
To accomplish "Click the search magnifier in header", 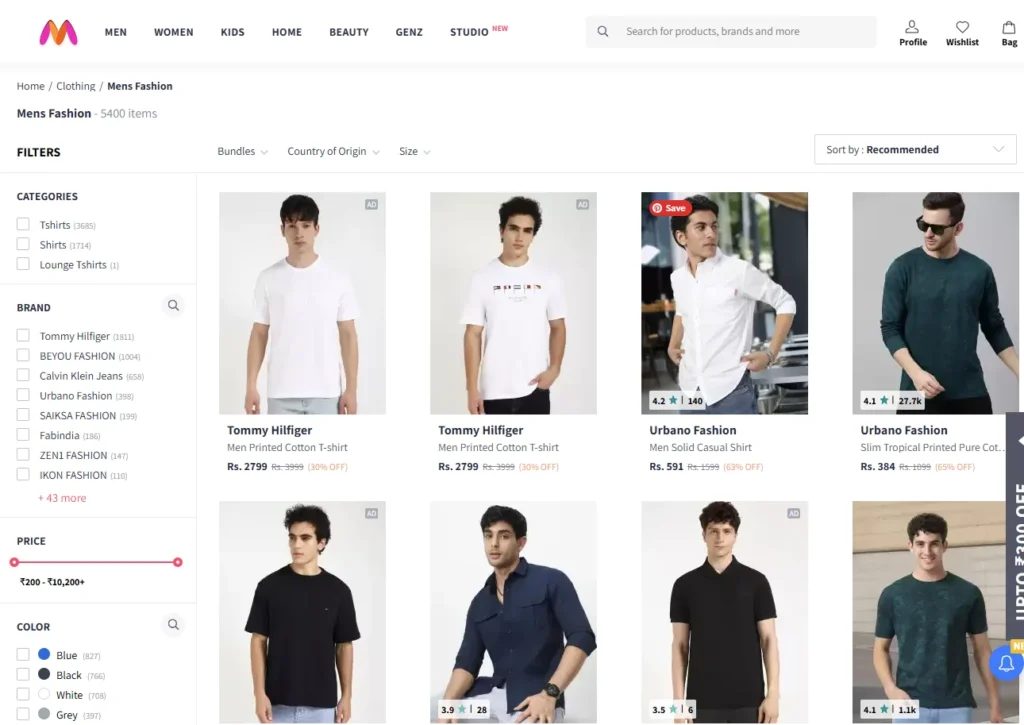I will coord(603,31).
